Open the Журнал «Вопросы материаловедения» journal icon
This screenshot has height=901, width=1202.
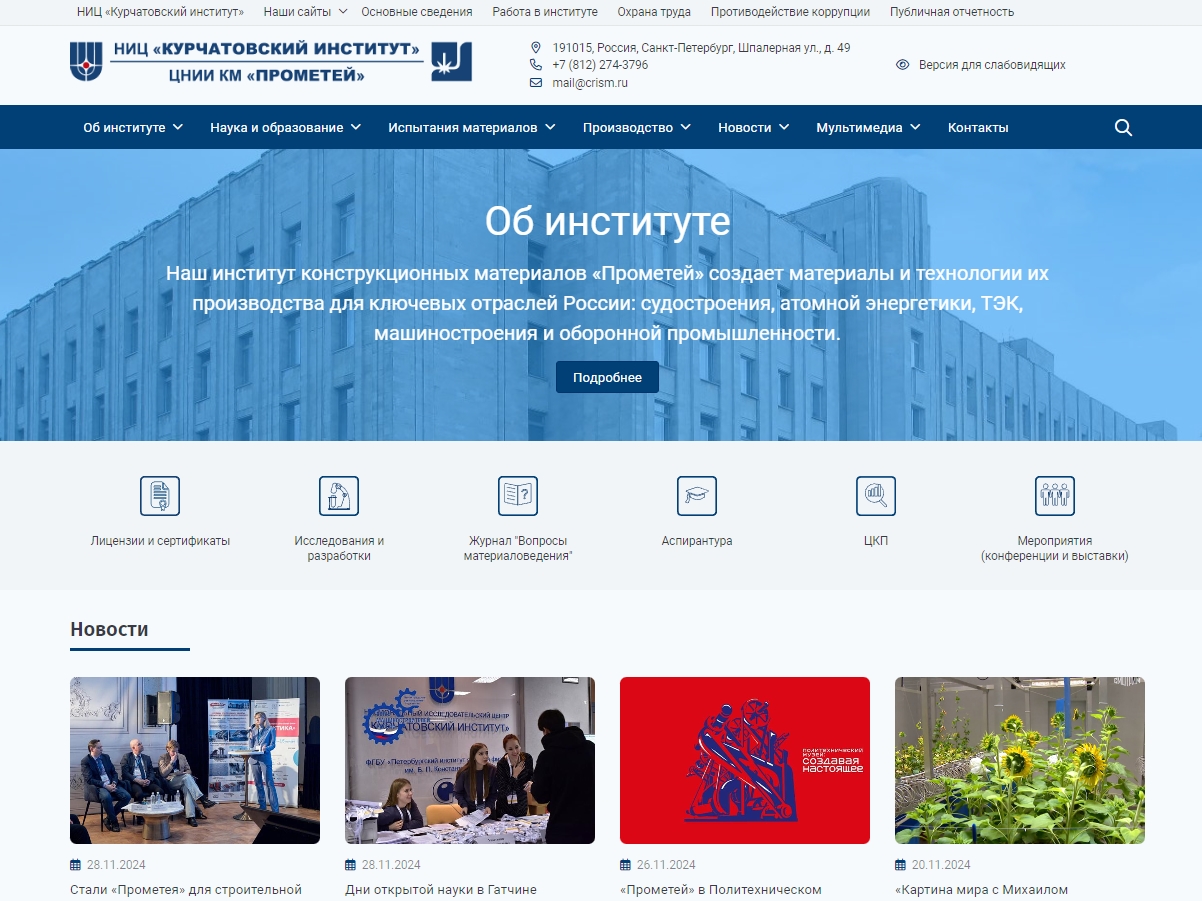516,495
